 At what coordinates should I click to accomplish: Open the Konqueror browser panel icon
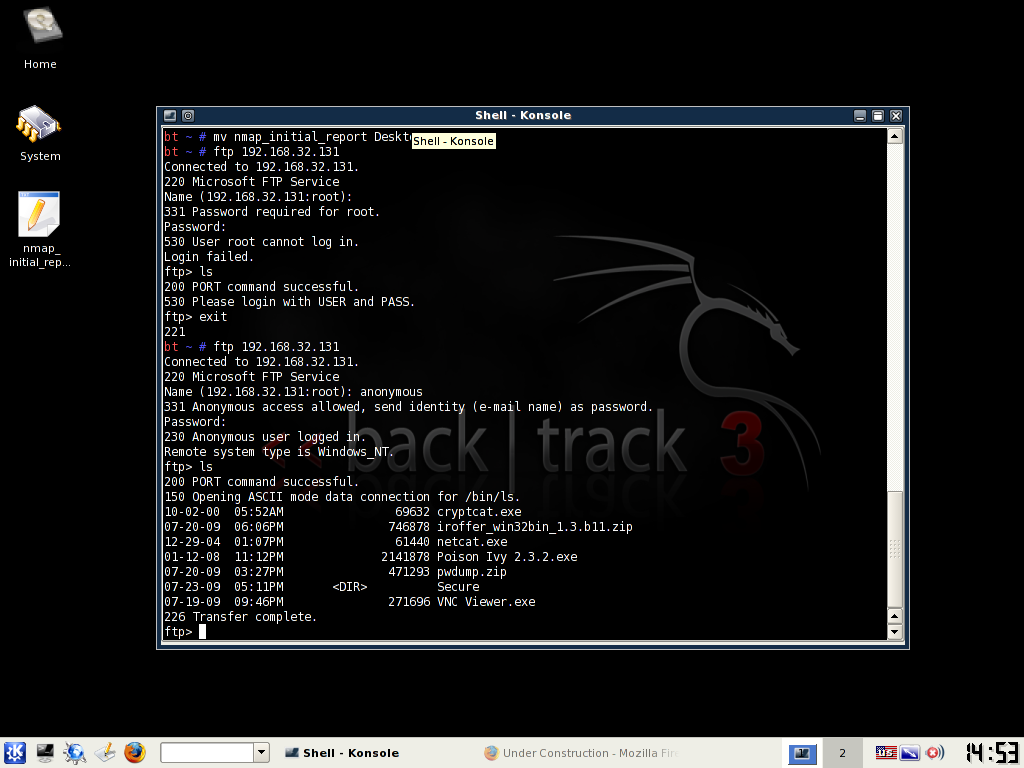pos(74,752)
